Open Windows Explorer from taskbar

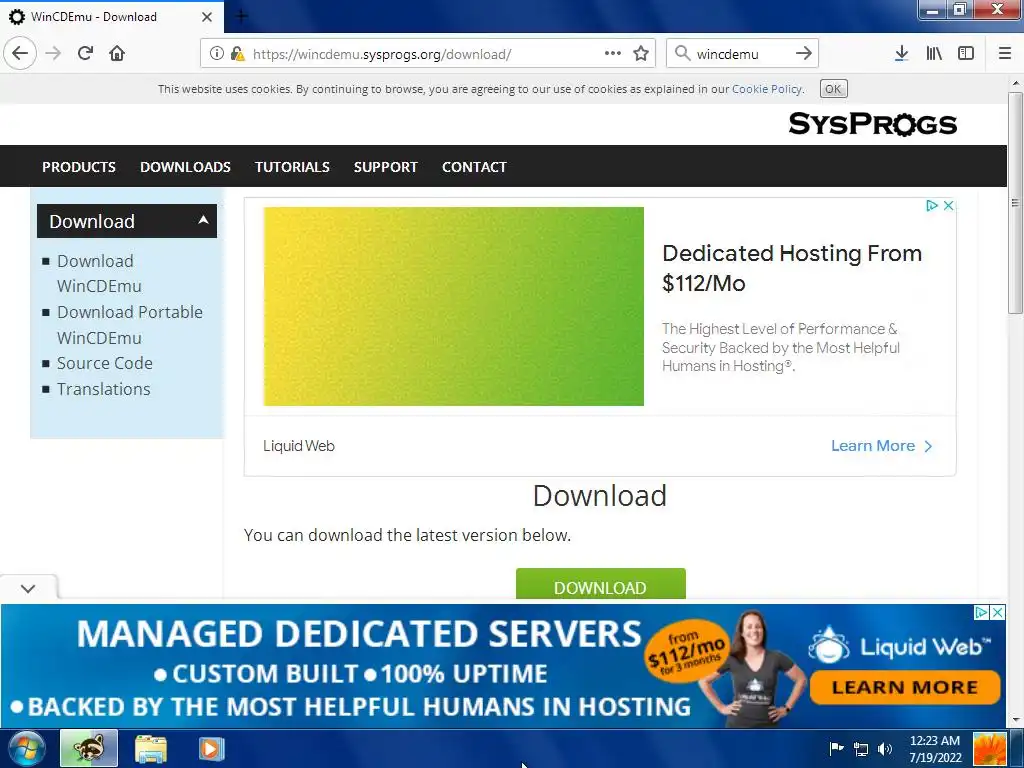(151, 749)
